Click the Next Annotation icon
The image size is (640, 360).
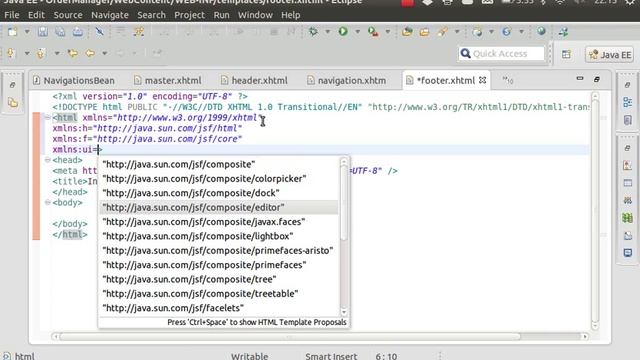point(11,53)
